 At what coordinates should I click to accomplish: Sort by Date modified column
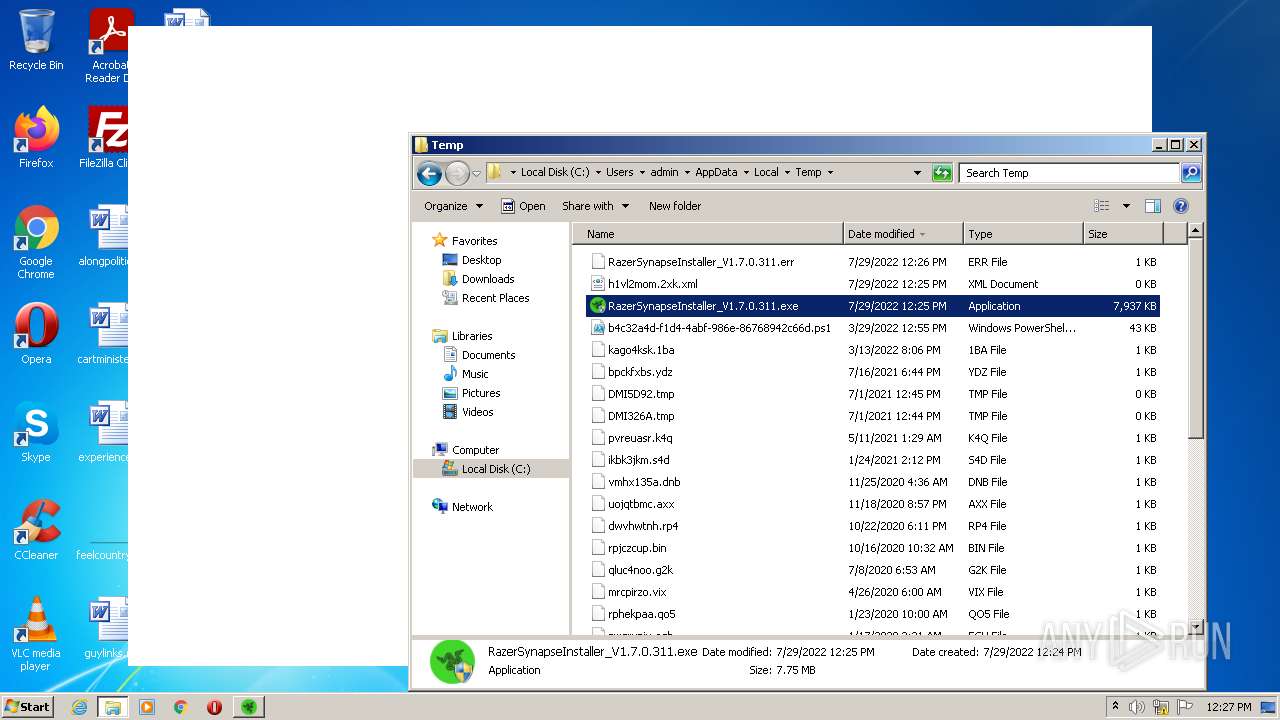point(903,234)
